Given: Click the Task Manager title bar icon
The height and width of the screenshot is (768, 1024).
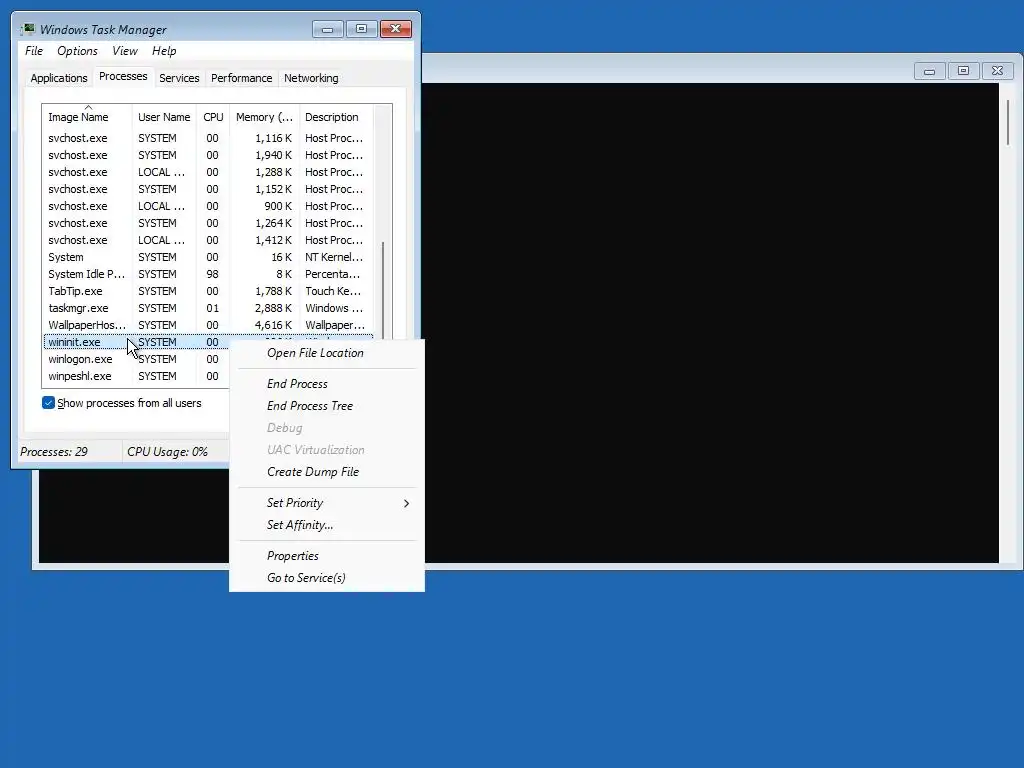Looking at the screenshot, I should pyautogui.click(x=28, y=29).
